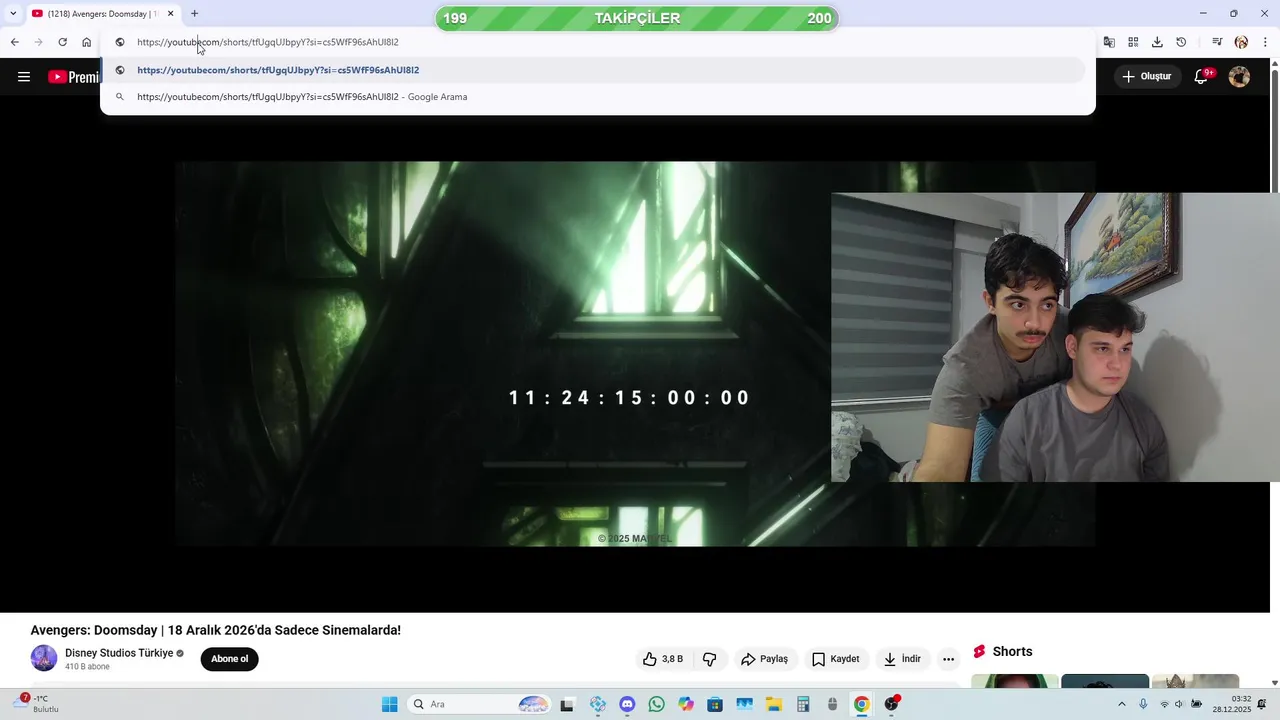Open WhatsApp from the taskbar
This screenshot has height=720, width=1280.
(x=656, y=704)
